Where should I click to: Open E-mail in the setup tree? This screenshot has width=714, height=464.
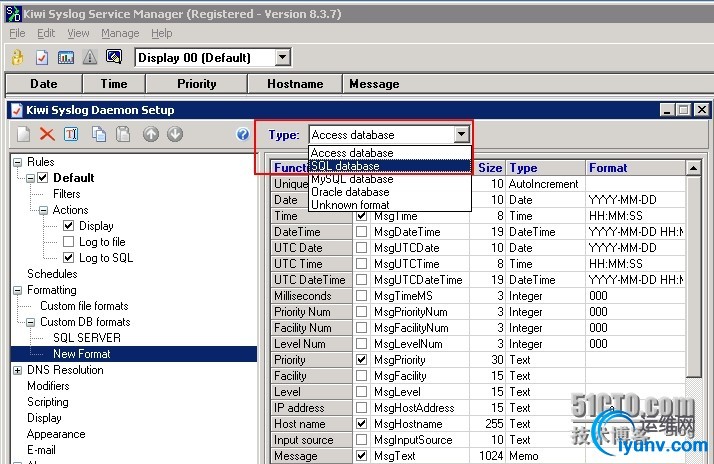[41, 450]
